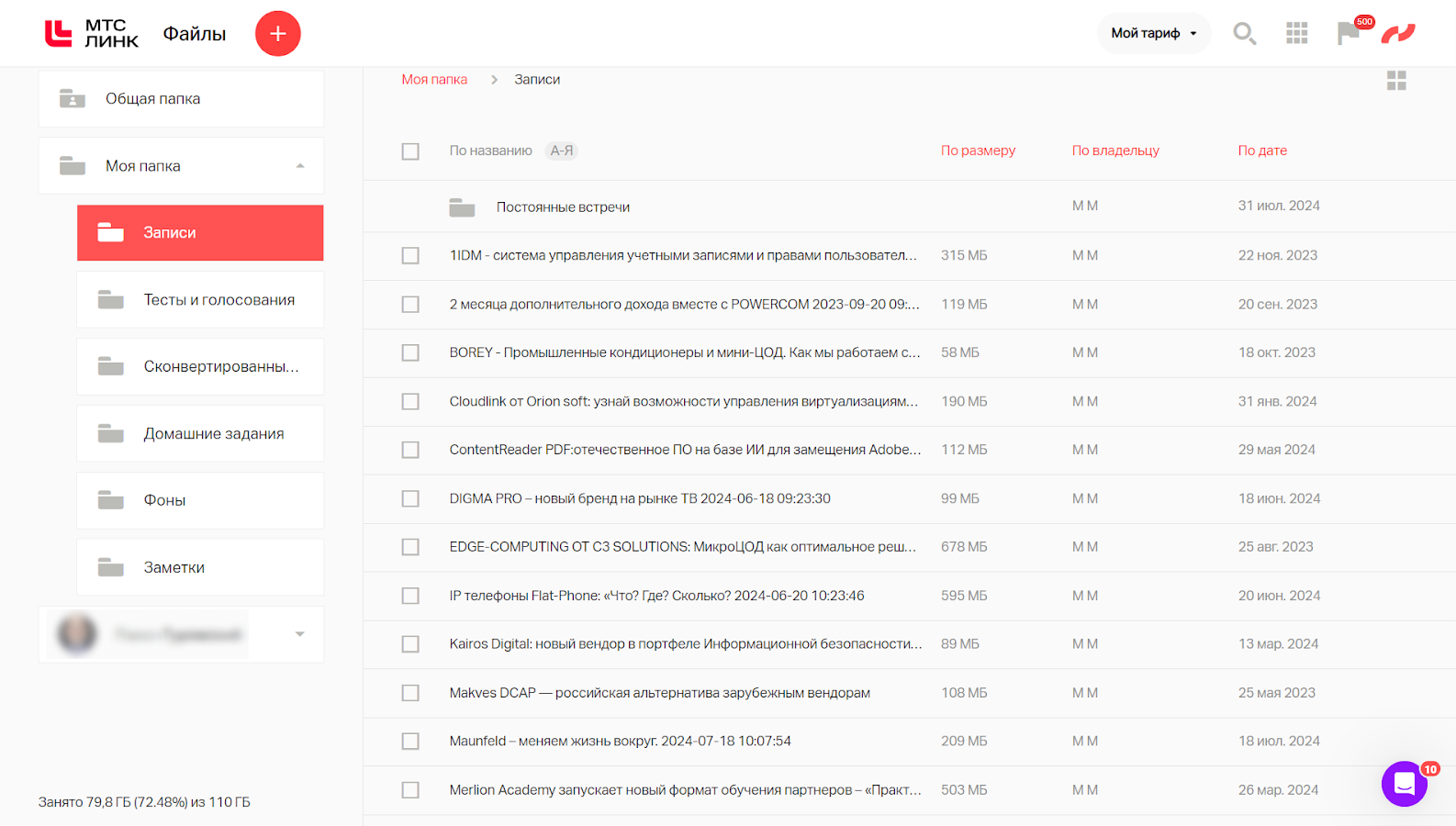Open the DIGMA PRO recording

pyautogui.click(x=640, y=498)
